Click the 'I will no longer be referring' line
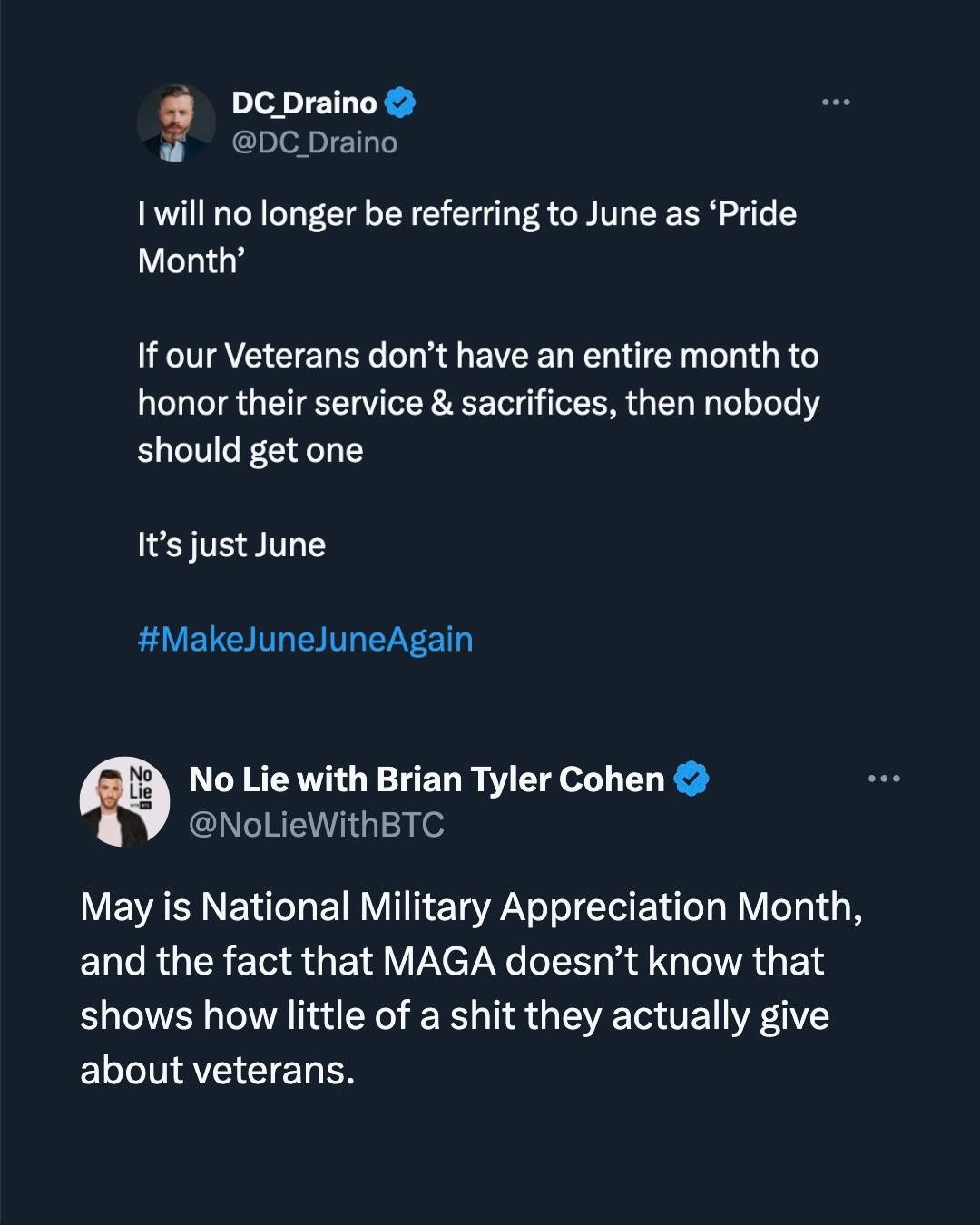980x1225 pixels. [466, 214]
